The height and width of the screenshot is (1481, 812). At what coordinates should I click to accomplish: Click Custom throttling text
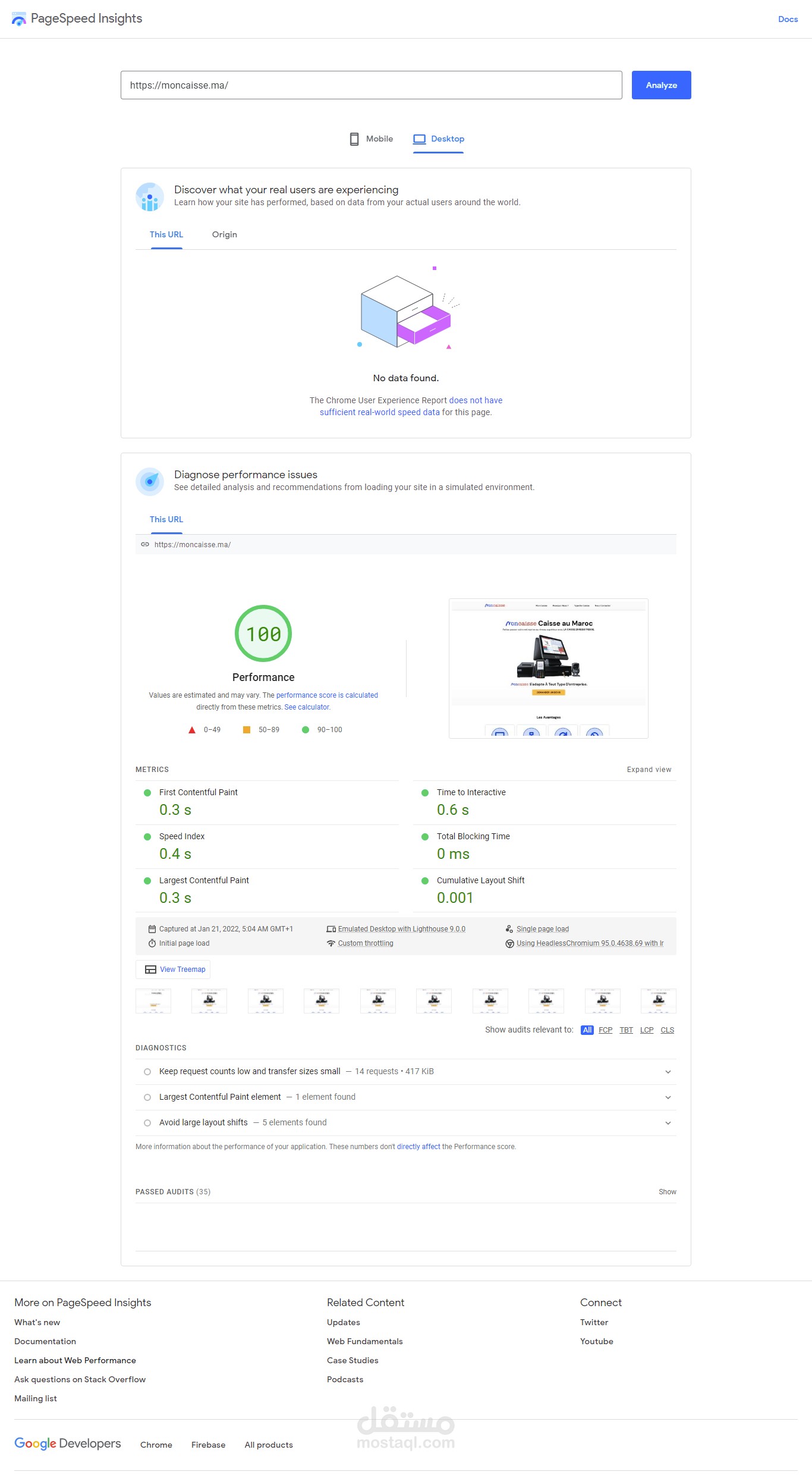tap(366, 943)
